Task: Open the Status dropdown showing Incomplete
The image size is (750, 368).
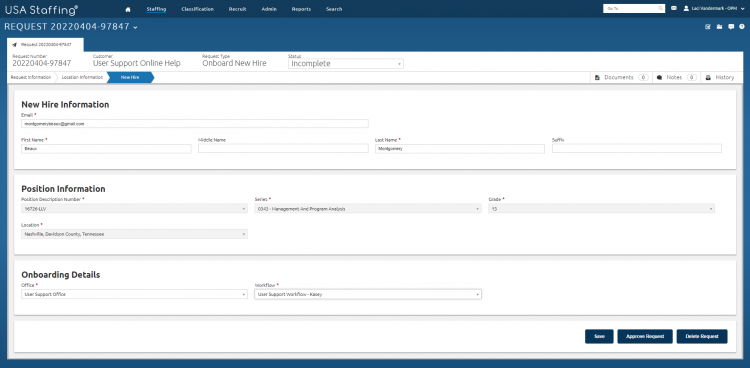Action: click(346, 64)
